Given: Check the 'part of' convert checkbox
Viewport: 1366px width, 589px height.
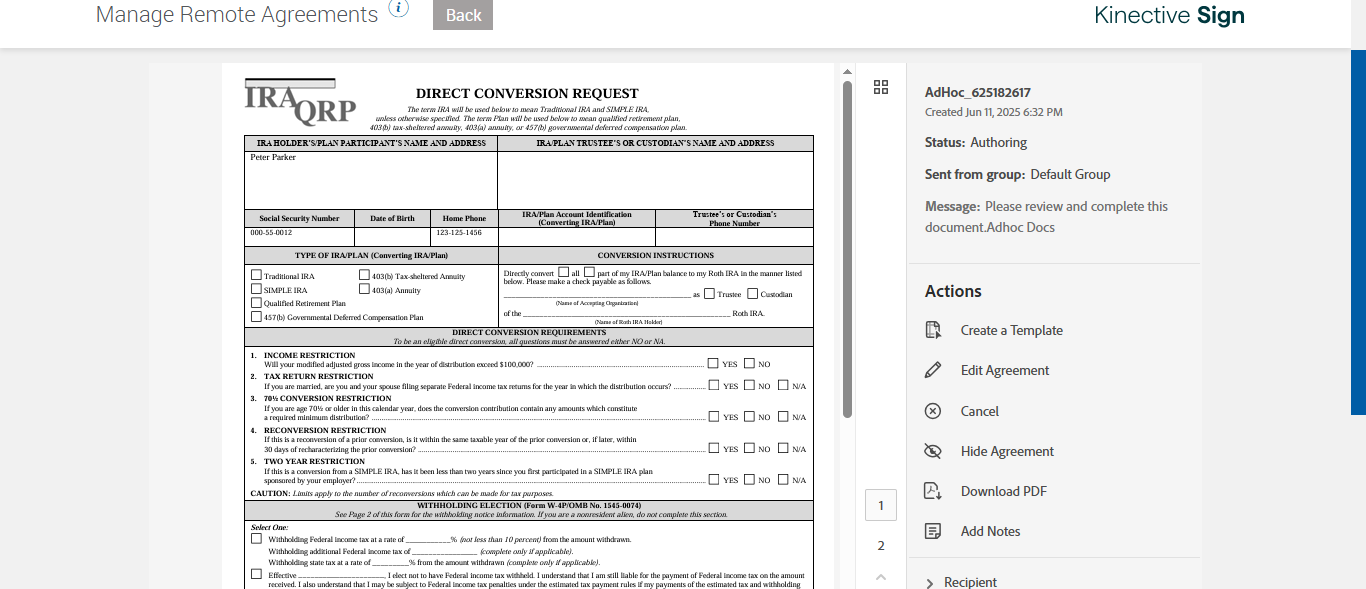Looking at the screenshot, I should coord(589,271).
